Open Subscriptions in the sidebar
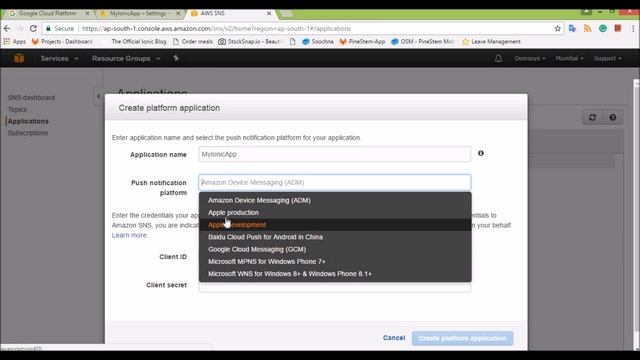 coord(28,133)
